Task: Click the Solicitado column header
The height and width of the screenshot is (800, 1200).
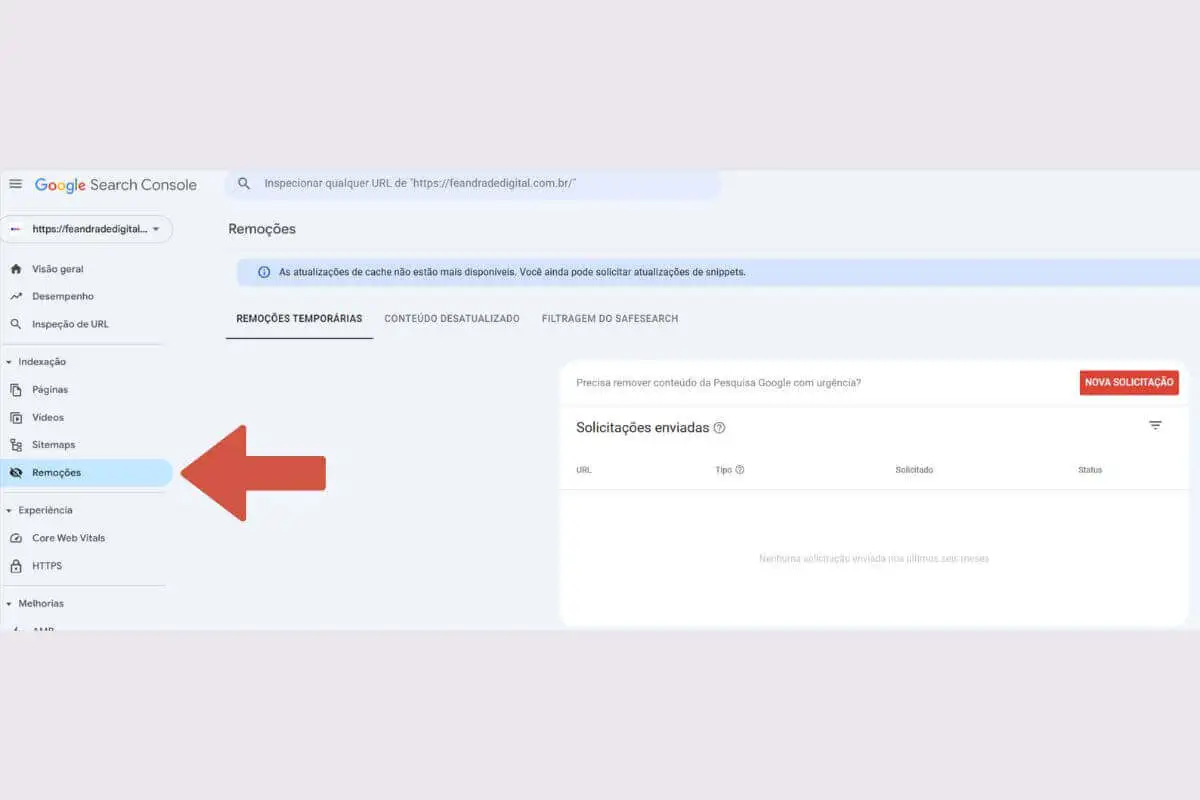Action: click(x=914, y=470)
